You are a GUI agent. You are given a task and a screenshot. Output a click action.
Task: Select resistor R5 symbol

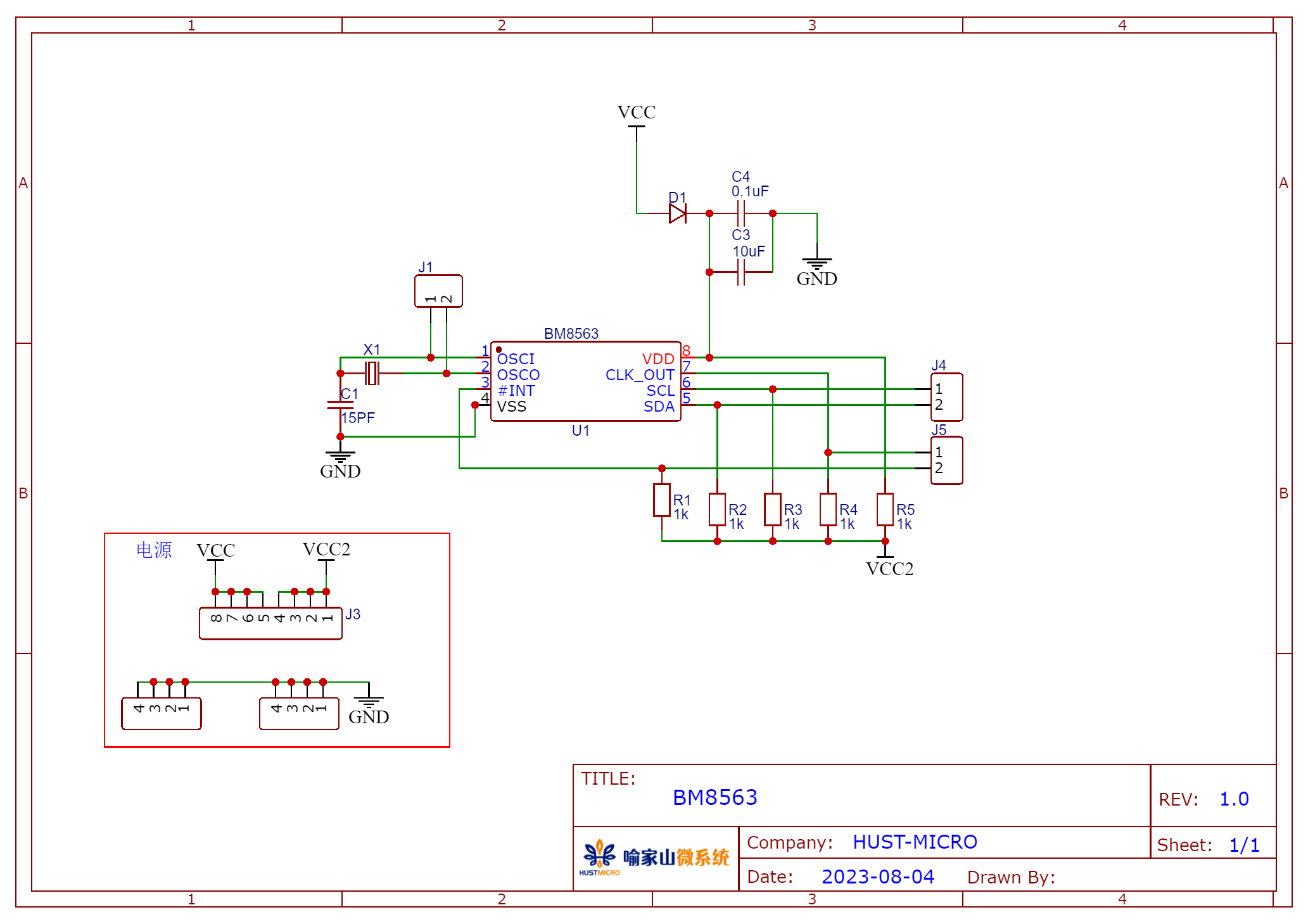(x=885, y=509)
